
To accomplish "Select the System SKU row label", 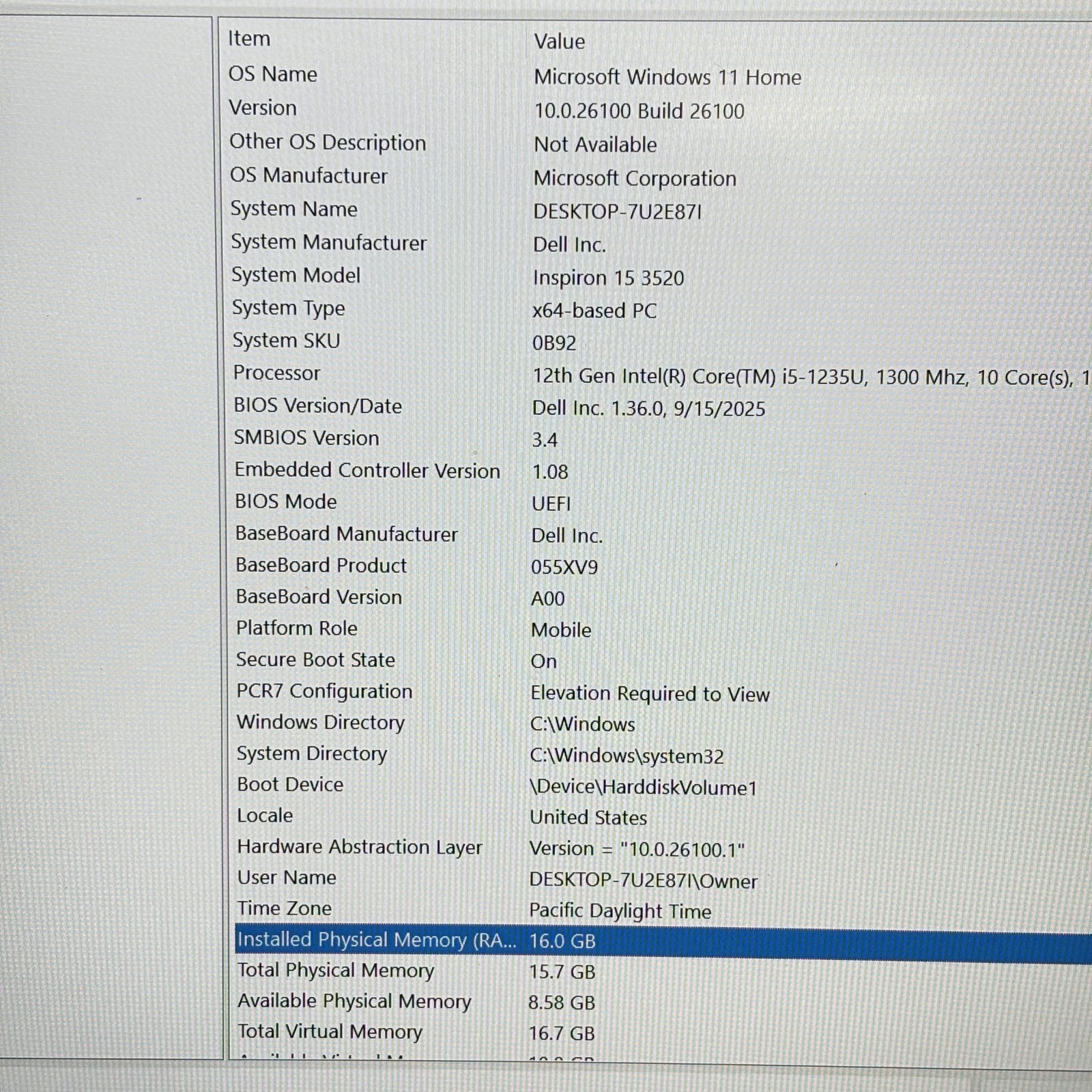I will [286, 341].
